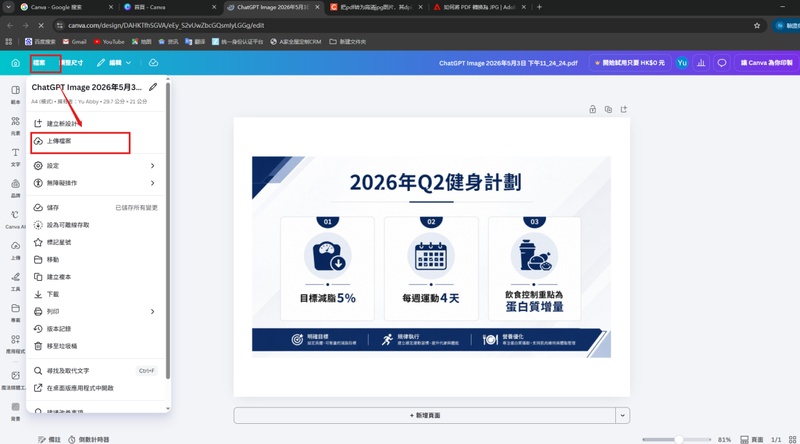Open the 檔案 menu in top bar
This screenshot has width=800, height=444.
[40, 63]
